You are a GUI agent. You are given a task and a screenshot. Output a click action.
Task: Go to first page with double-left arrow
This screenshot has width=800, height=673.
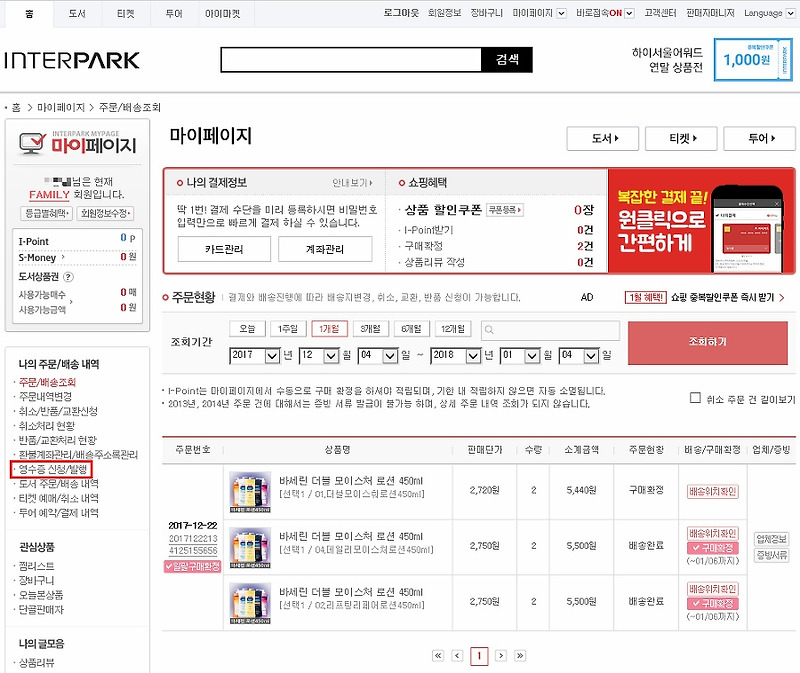tap(438, 656)
